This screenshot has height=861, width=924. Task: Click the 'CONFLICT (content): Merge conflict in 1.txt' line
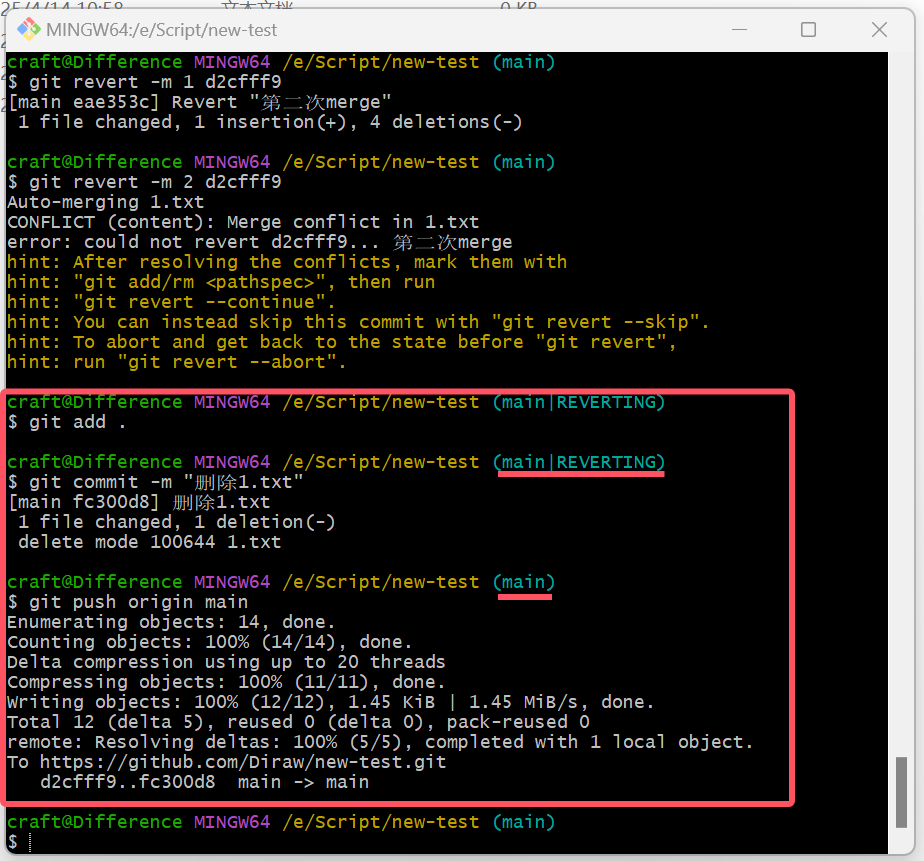tap(243, 222)
